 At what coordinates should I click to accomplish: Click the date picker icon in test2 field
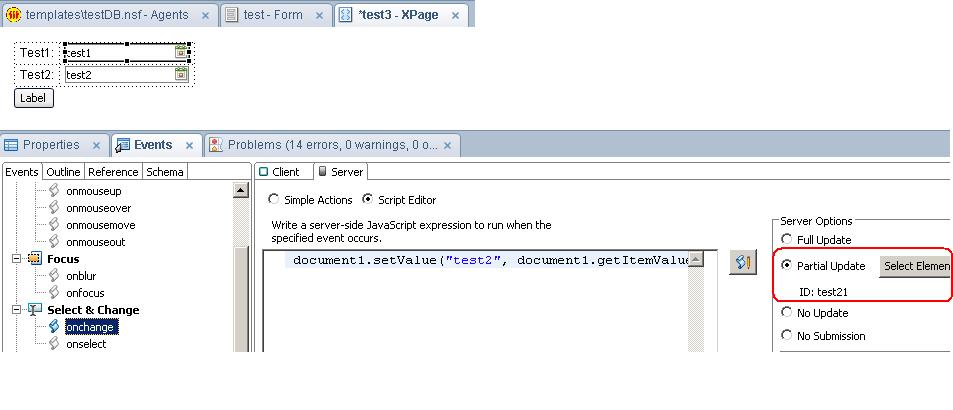(x=181, y=74)
